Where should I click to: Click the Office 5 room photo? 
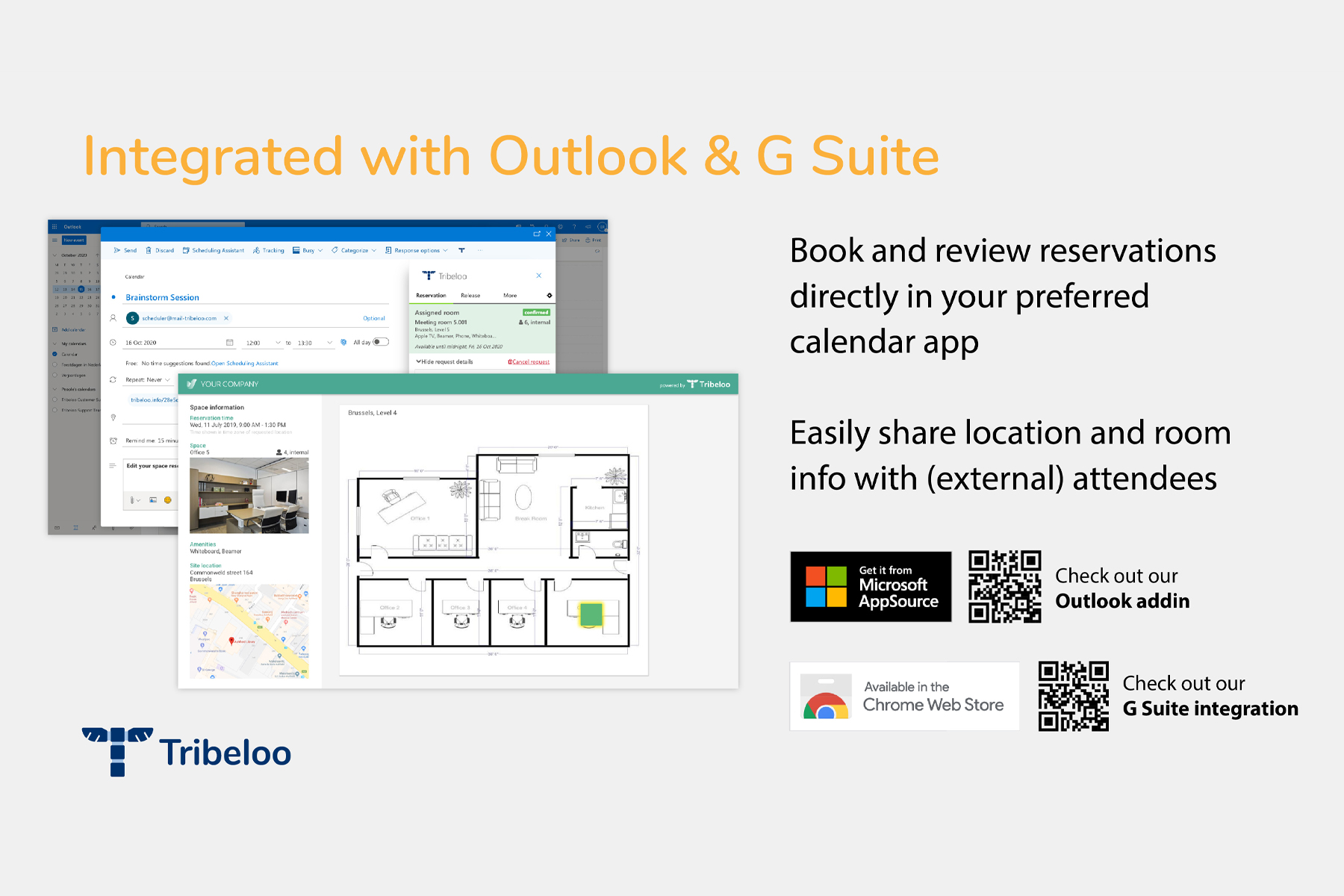249,495
